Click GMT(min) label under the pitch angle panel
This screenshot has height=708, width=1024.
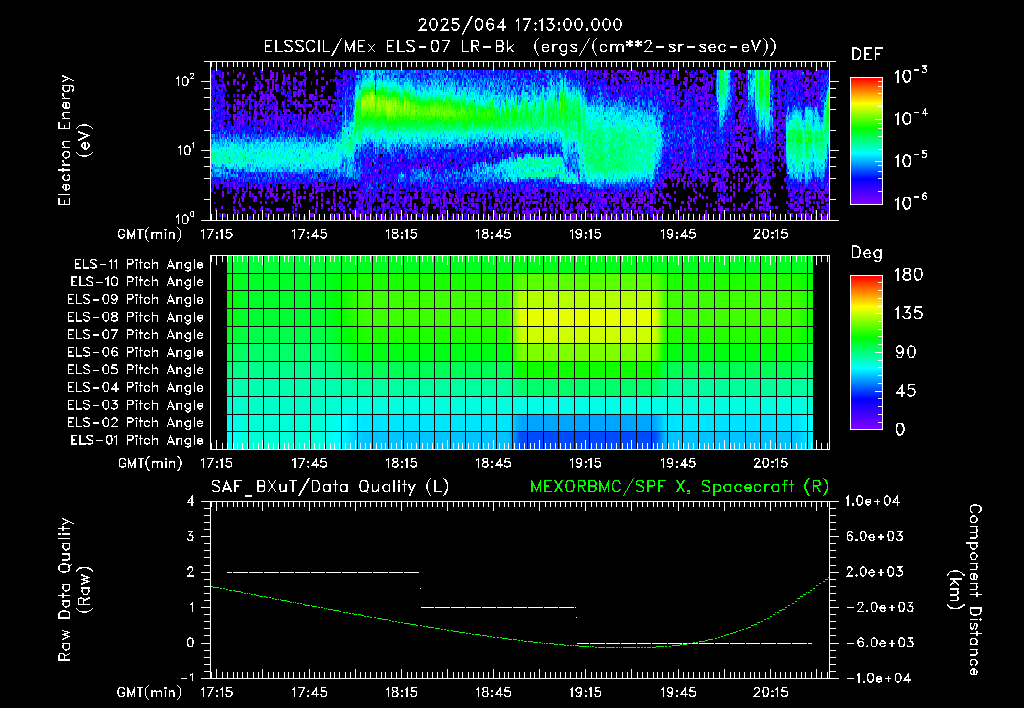150,464
